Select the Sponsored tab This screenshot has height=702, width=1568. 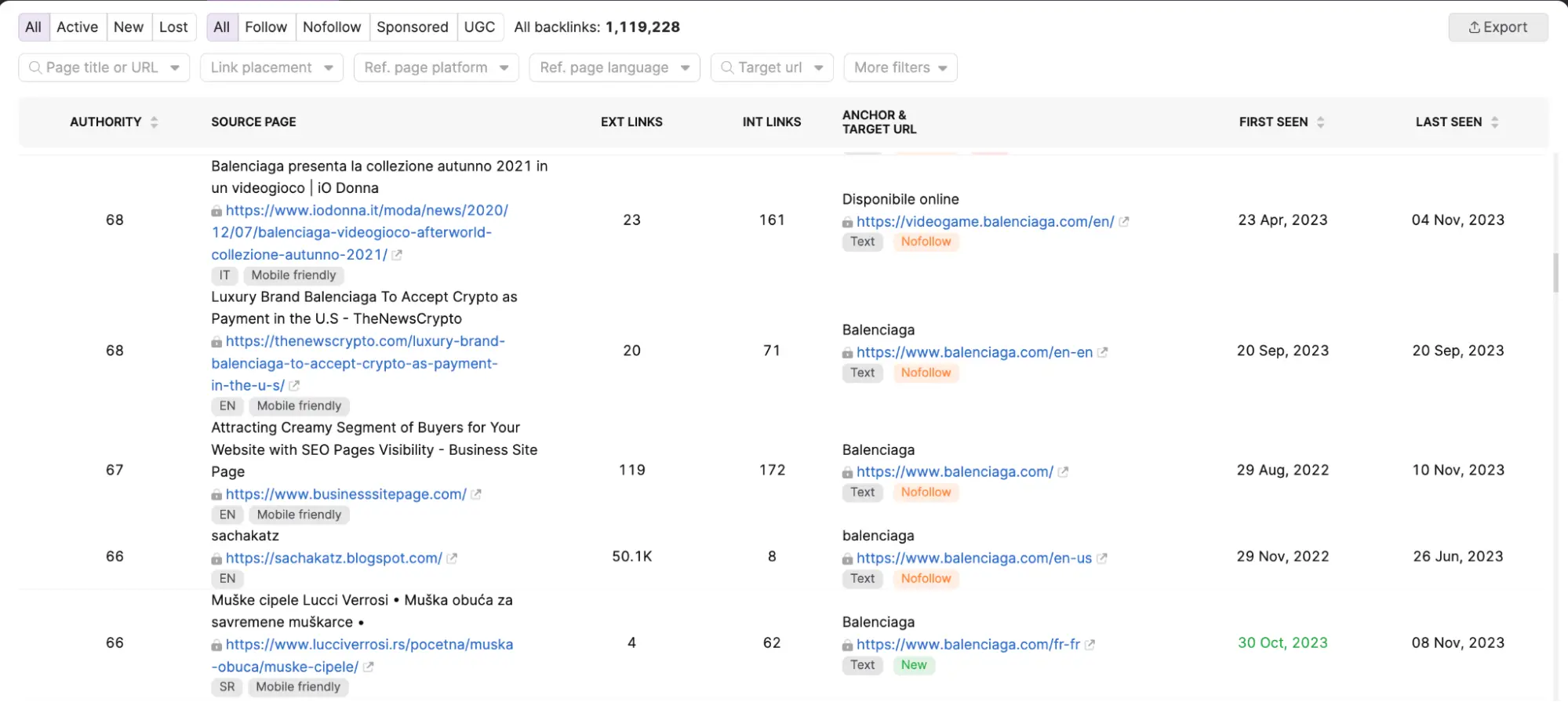pyautogui.click(x=412, y=27)
